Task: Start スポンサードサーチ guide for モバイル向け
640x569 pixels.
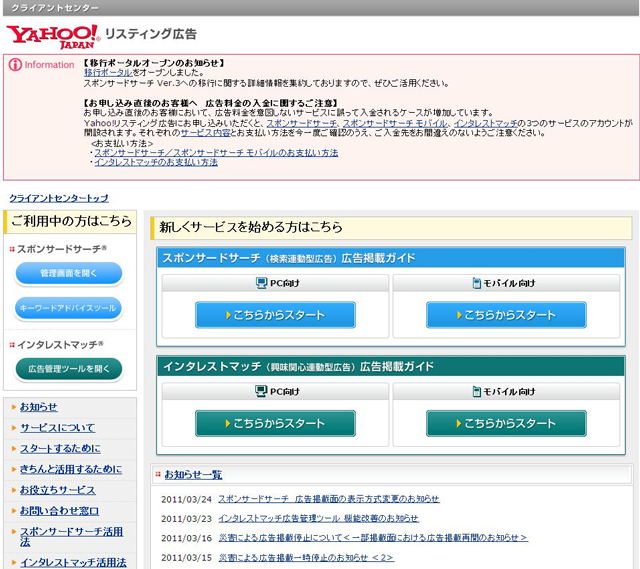Action: pos(506,315)
